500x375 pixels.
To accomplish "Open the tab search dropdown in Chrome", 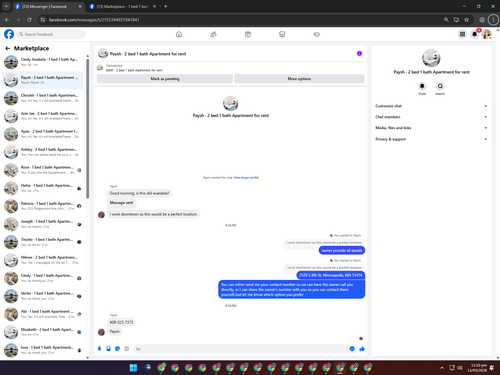I will pos(6,6).
